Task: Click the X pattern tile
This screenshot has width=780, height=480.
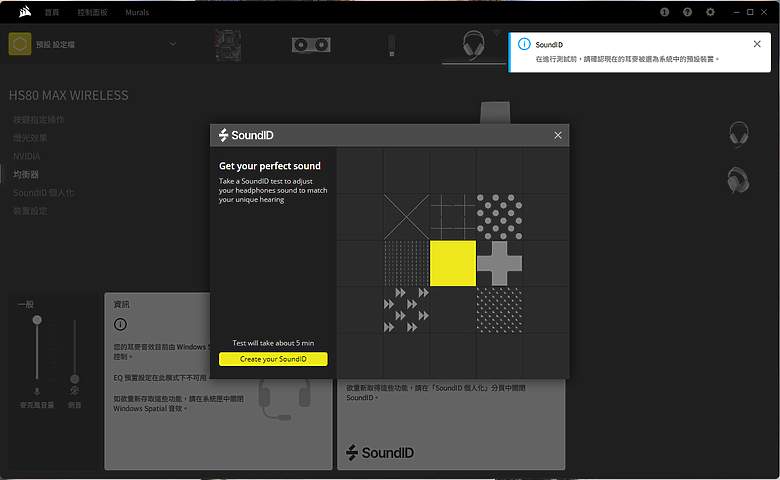Action: point(406,217)
